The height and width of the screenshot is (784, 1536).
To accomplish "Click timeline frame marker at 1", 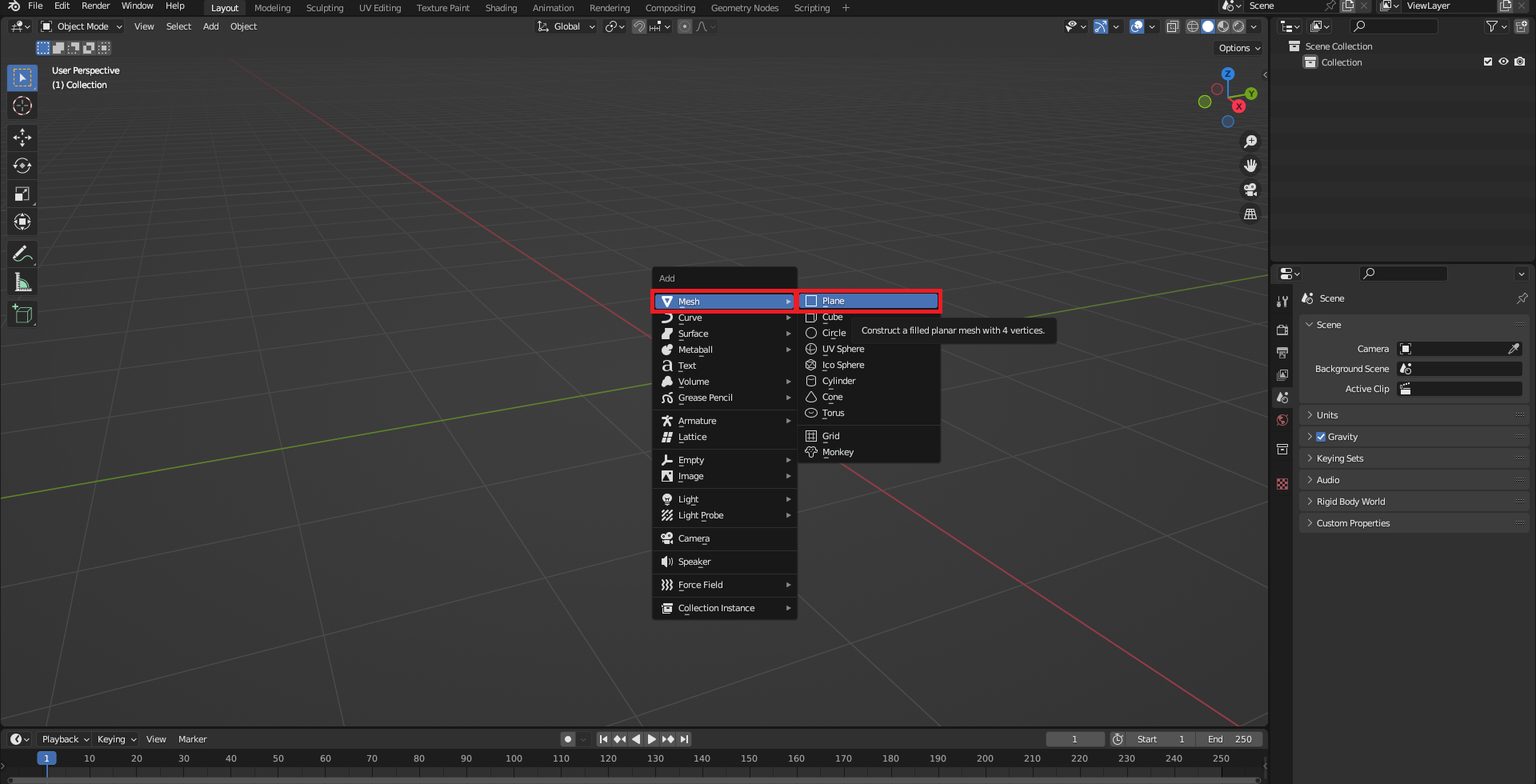I will pos(46,758).
